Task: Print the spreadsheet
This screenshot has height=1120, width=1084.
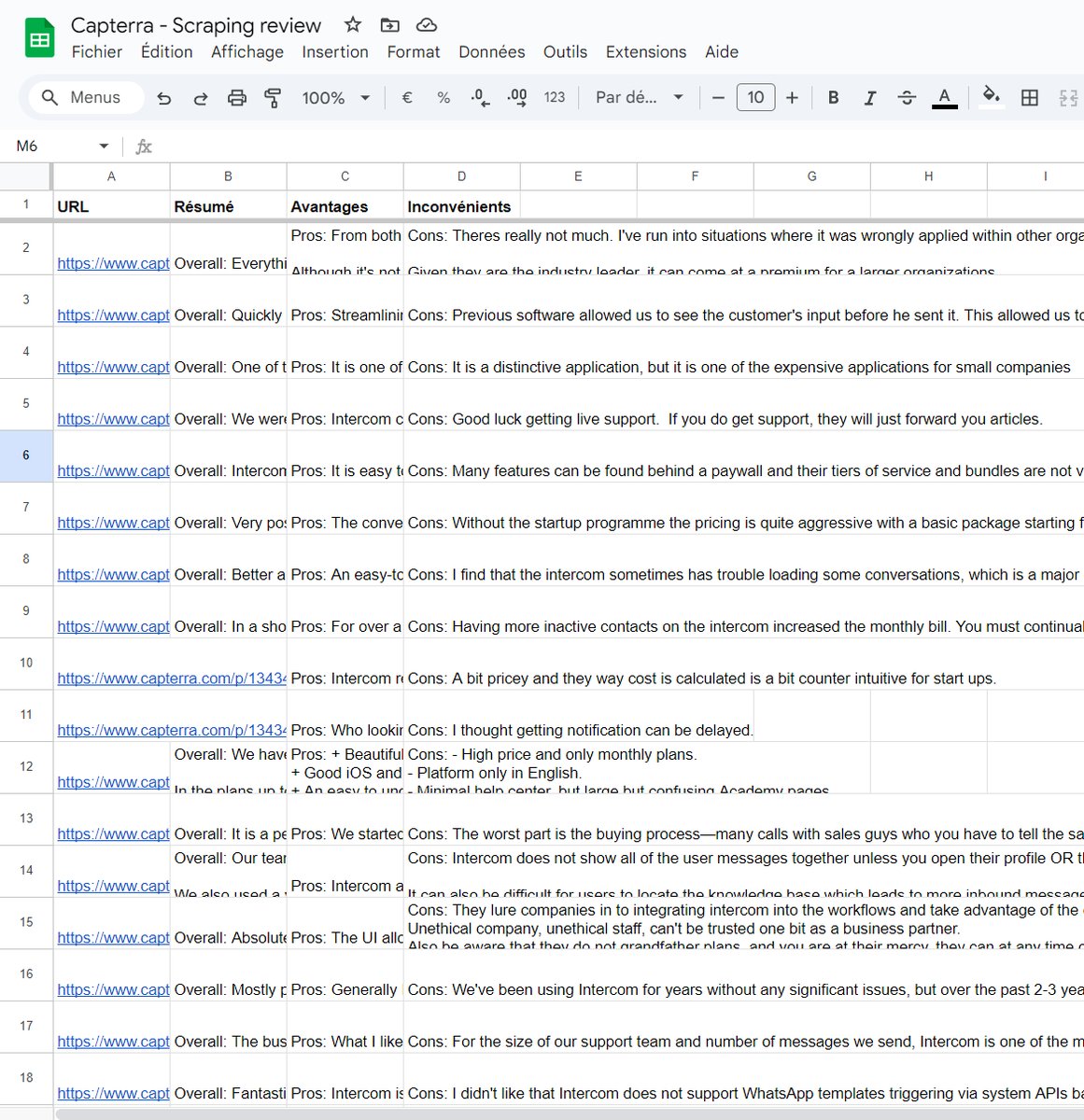Action: (237, 97)
